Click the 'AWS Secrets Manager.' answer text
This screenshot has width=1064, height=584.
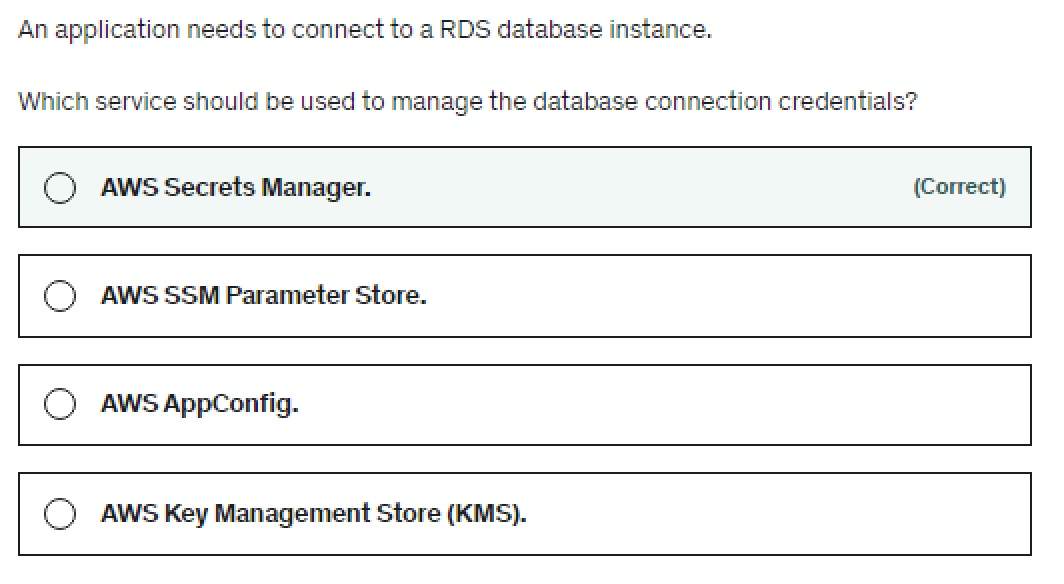tap(235, 187)
